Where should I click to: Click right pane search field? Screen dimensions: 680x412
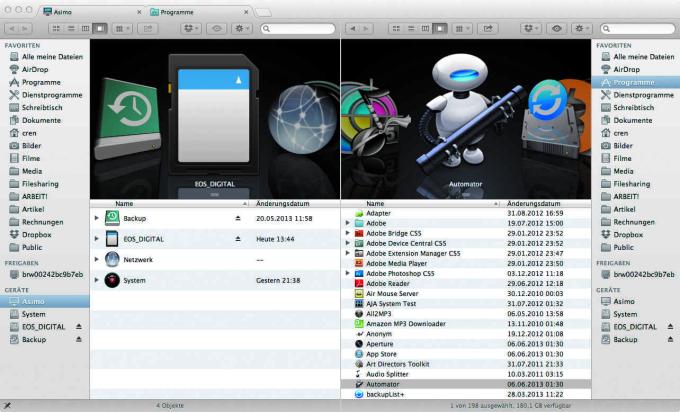pyautogui.click(x=638, y=29)
